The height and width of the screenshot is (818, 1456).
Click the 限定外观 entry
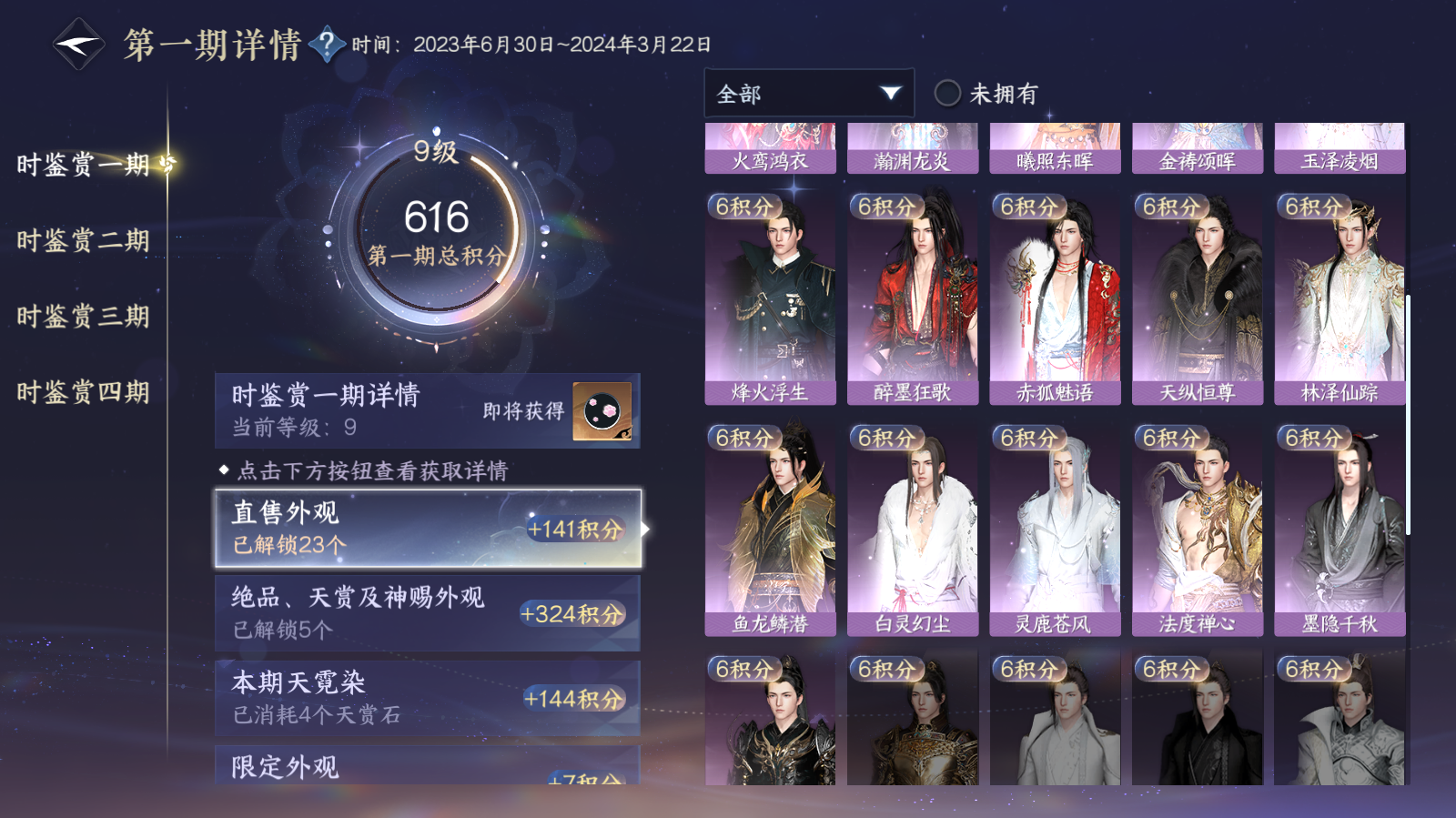pos(428,765)
